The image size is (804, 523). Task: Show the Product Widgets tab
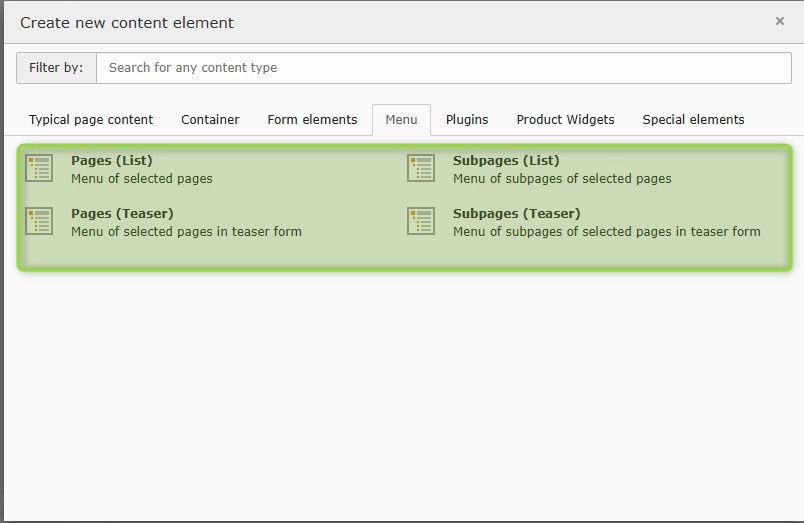(x=565, y=120)
